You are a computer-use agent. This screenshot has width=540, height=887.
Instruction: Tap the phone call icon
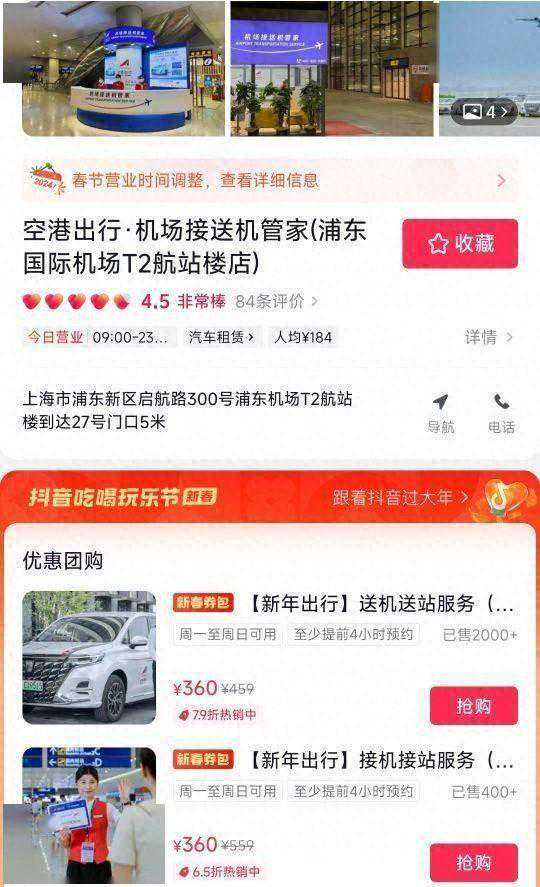502,401
